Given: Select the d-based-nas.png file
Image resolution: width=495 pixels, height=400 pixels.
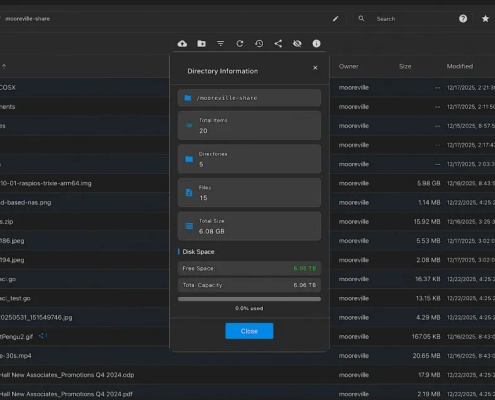Looking at the screenshot, I should (26, 202).
